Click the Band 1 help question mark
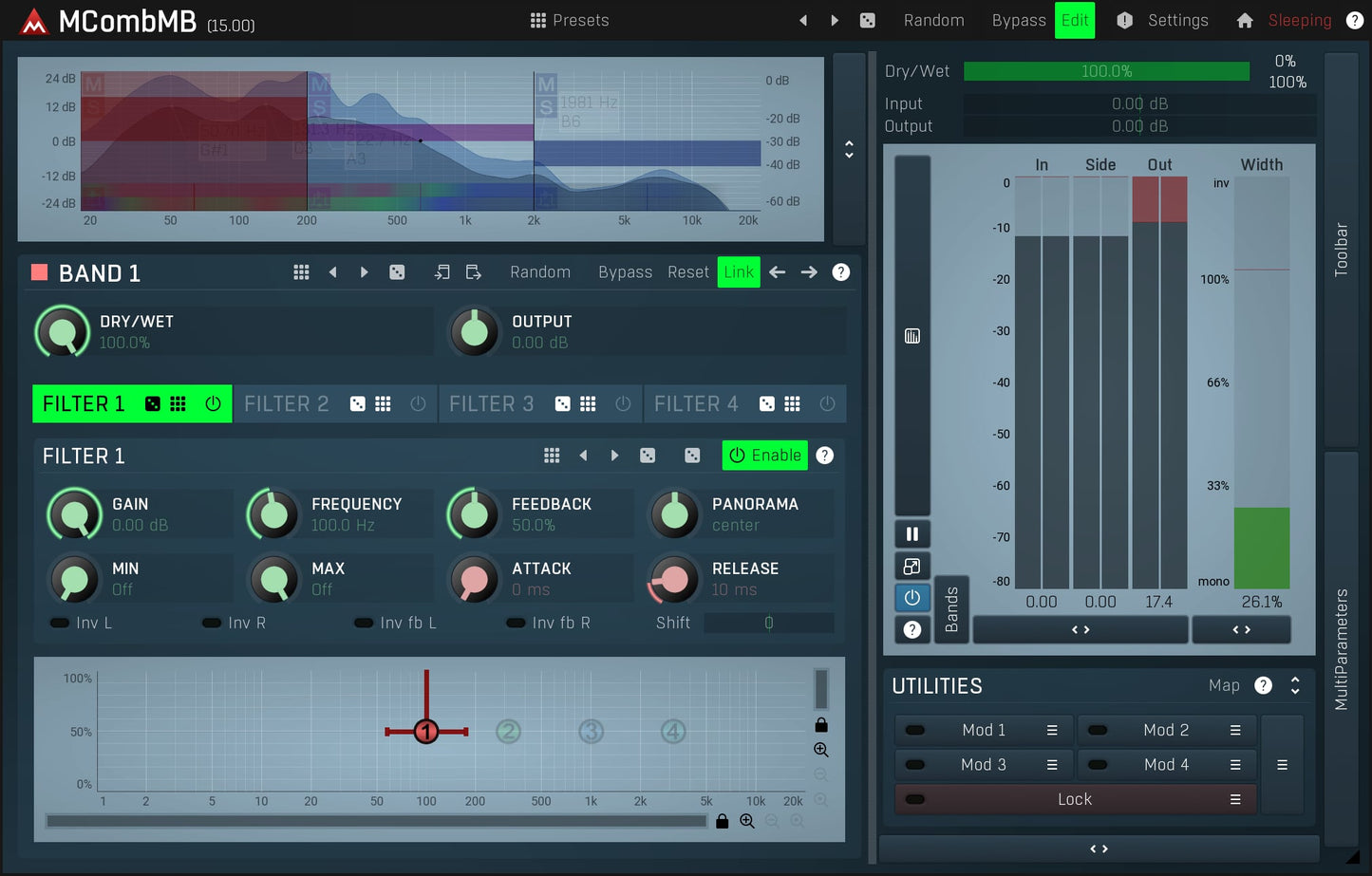The image size is (1372, 876). 840,272
